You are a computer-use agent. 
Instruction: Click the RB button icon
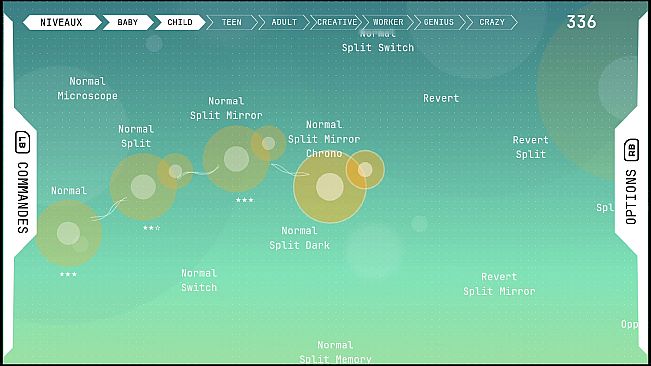(x=631, y=150)
